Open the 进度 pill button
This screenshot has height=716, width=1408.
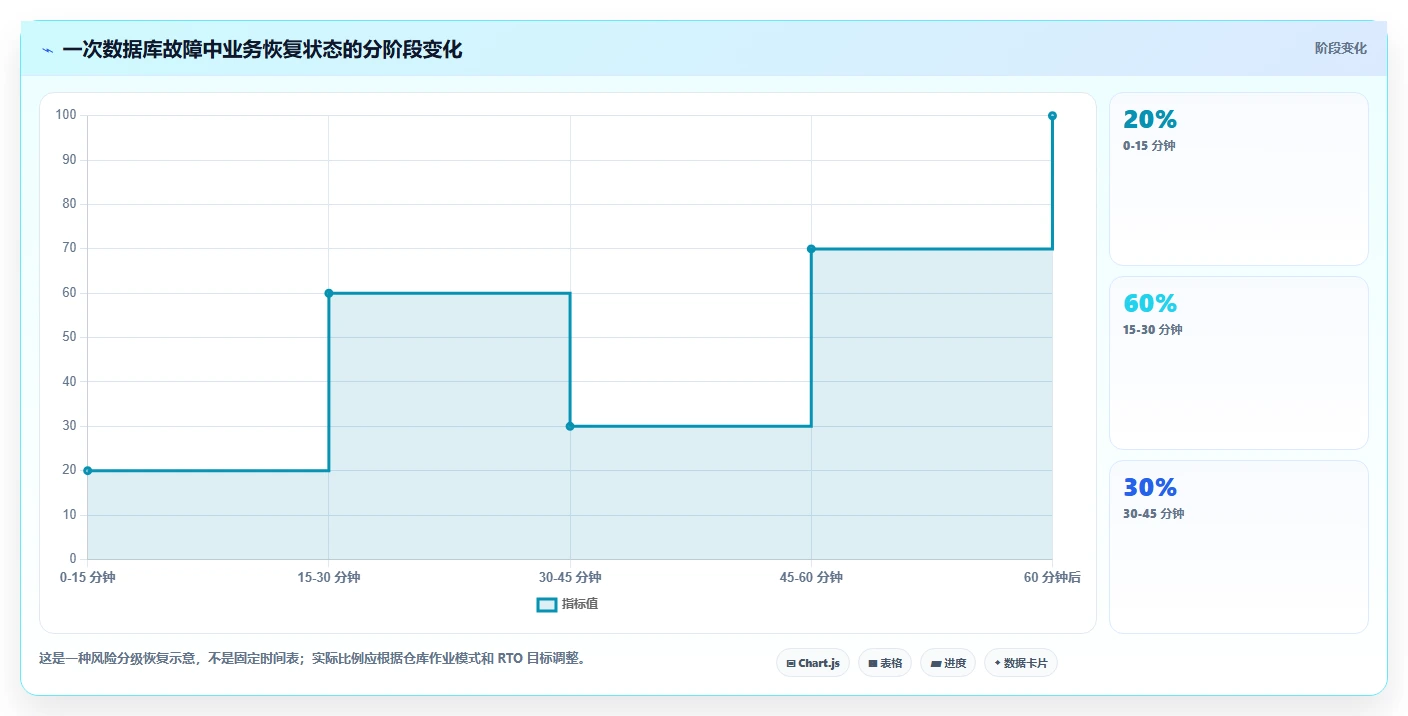click(x=948, y=663)
